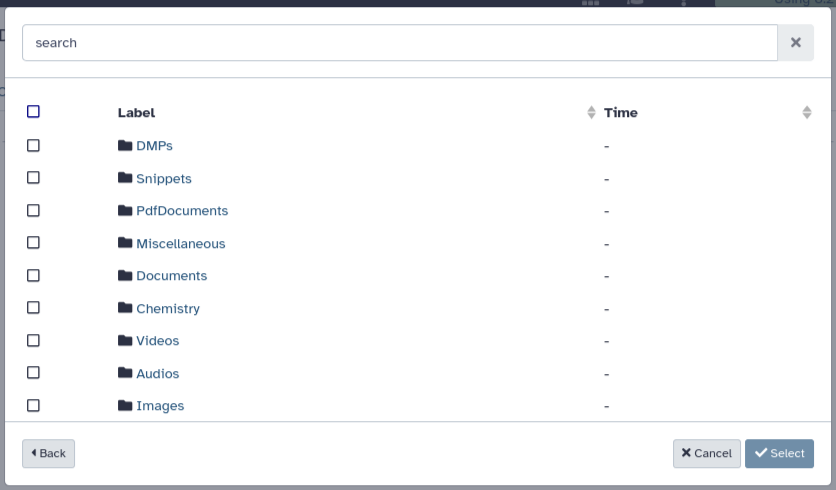Check the Miscellaneous folder checkbox
Screen dimensions: 836x490
click(x=33, y=243)
